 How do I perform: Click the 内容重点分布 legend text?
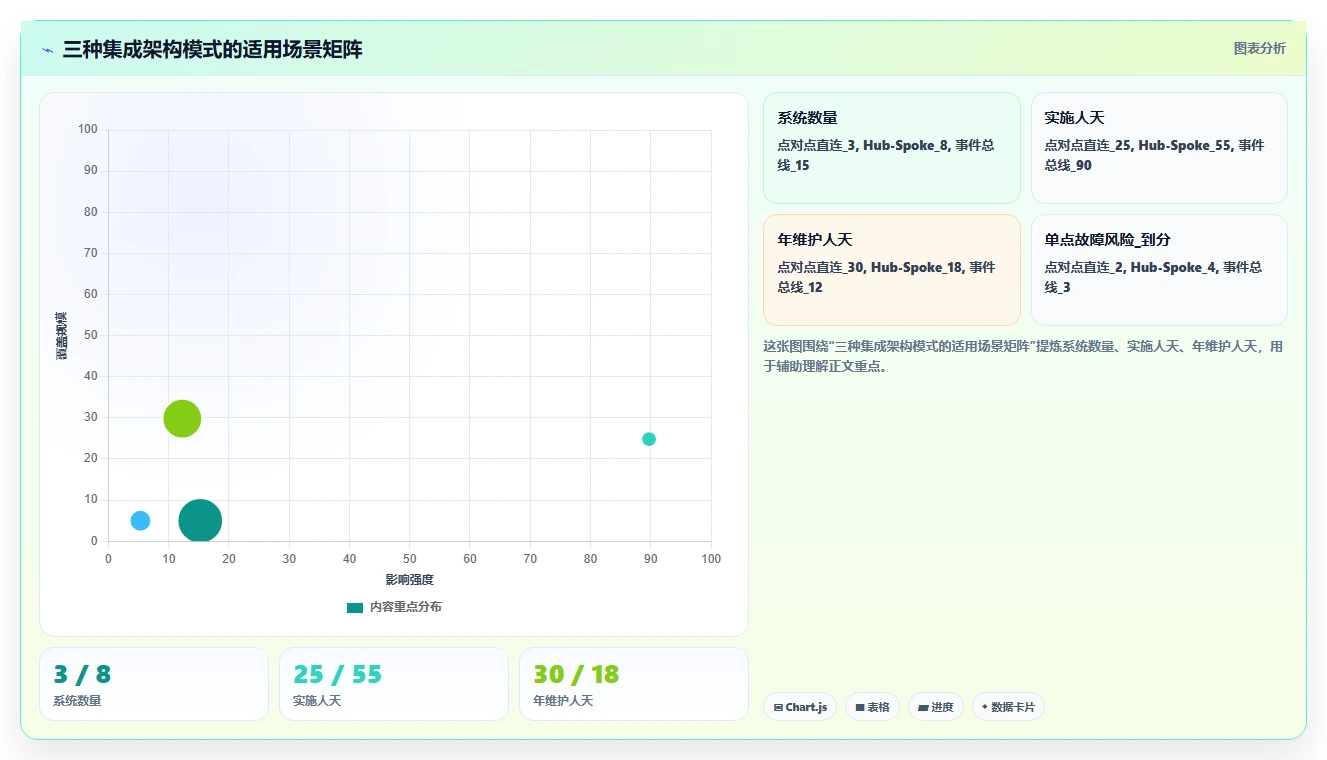click(405, 607)
